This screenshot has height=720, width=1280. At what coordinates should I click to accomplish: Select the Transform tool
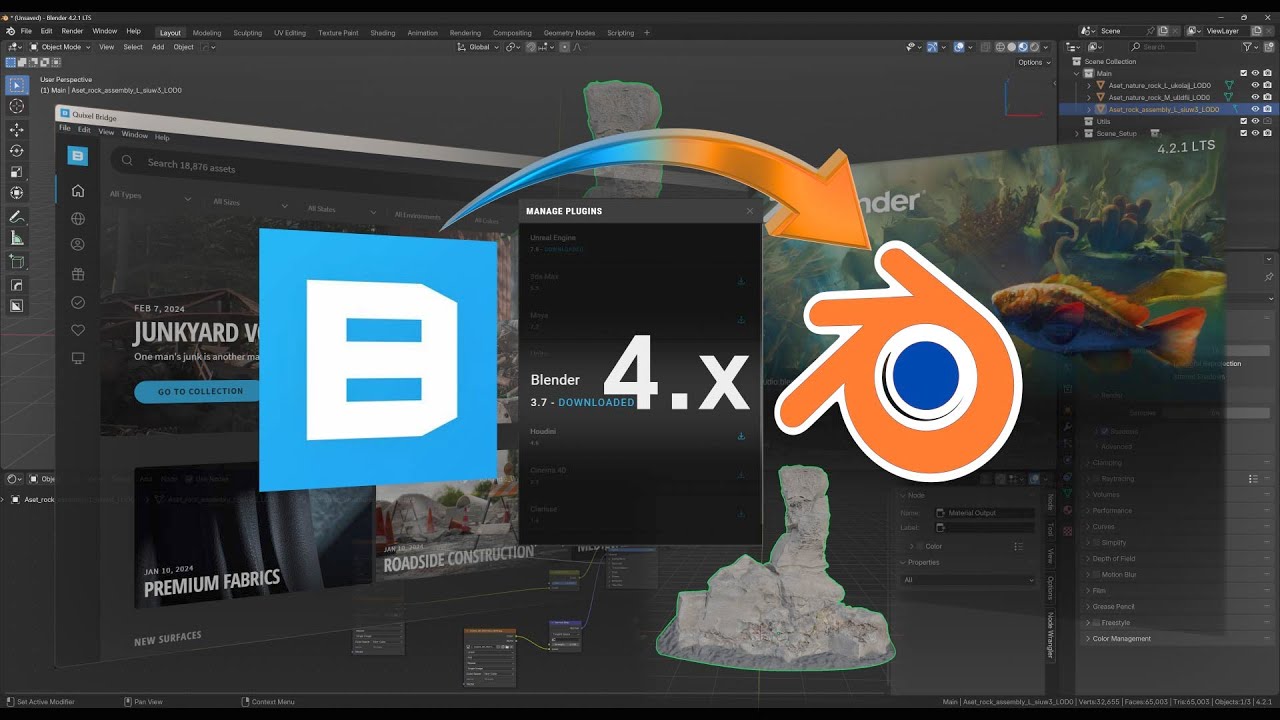point(17,193)
